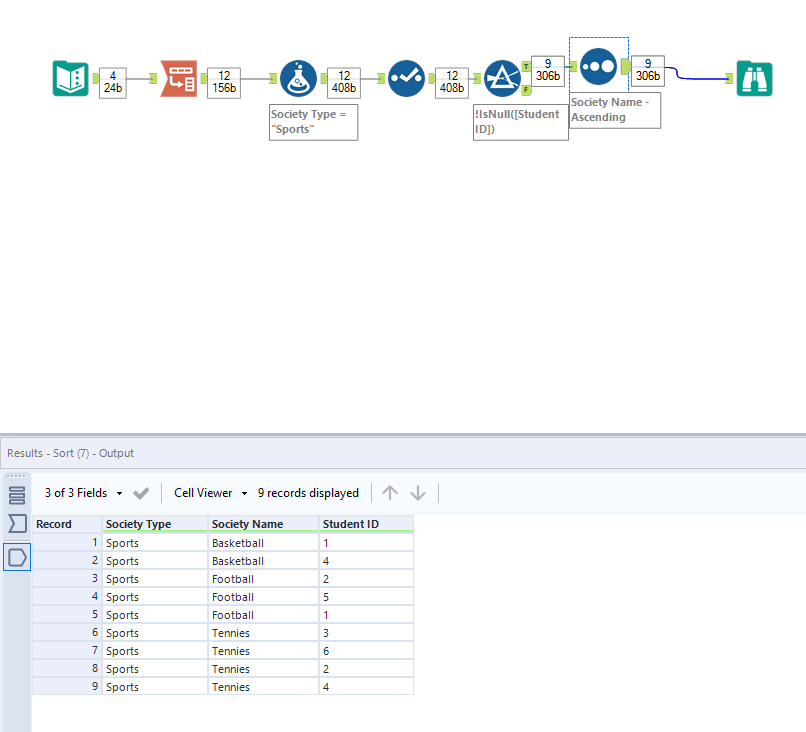Select Student ID cell in record 7
Screen dimensions: 806x732
click(x=366, y=651)
